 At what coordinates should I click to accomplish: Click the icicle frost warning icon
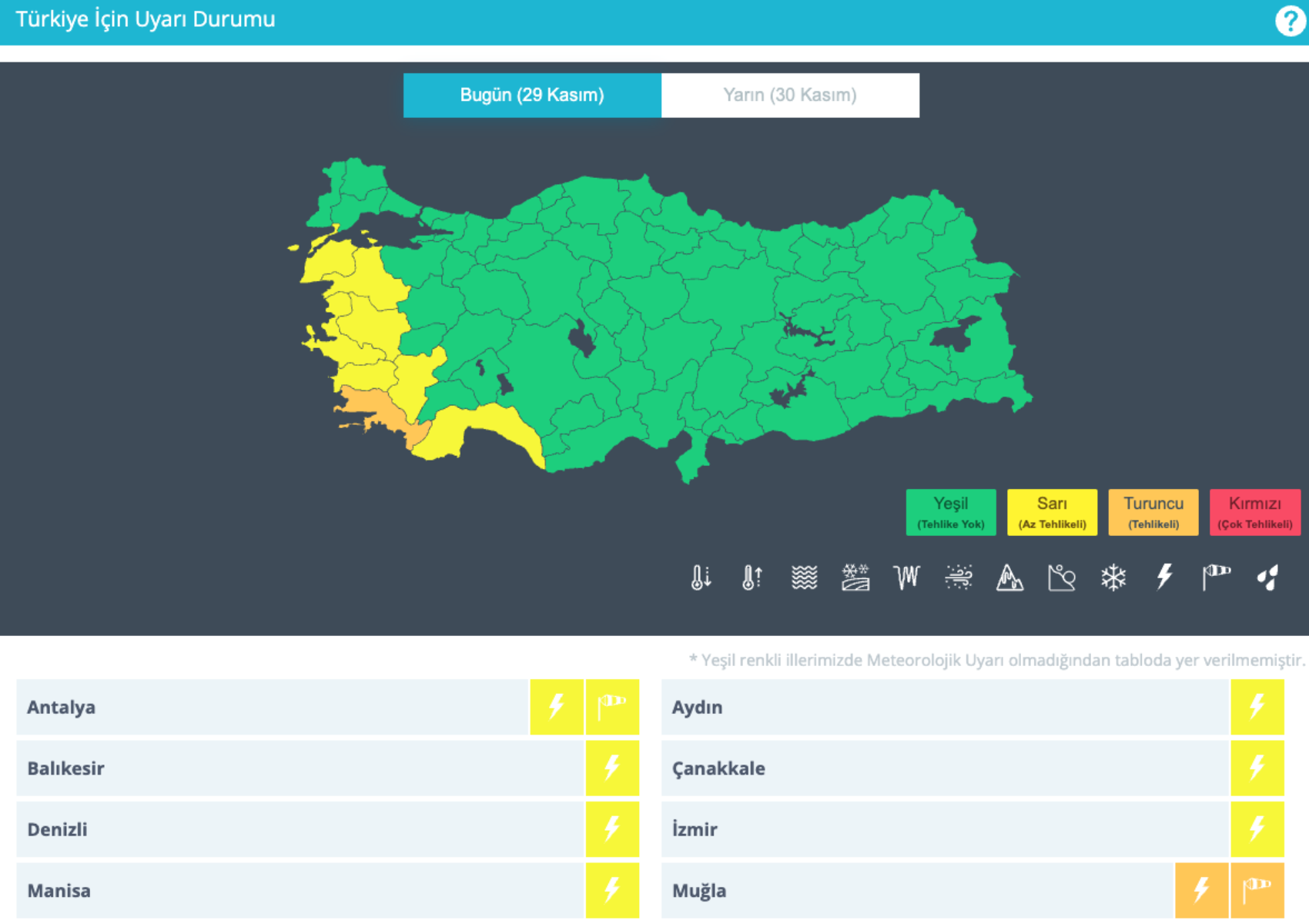(907, 577)
